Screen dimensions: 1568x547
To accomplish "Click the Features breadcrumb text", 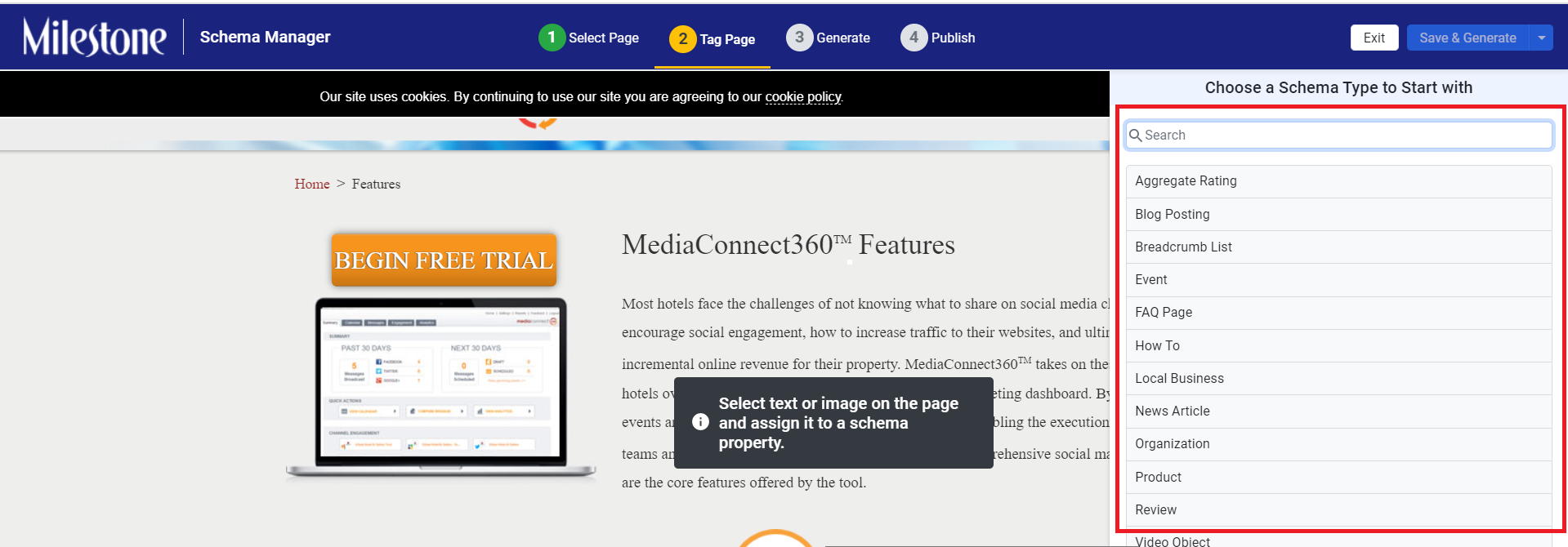I will pos(376,184).
